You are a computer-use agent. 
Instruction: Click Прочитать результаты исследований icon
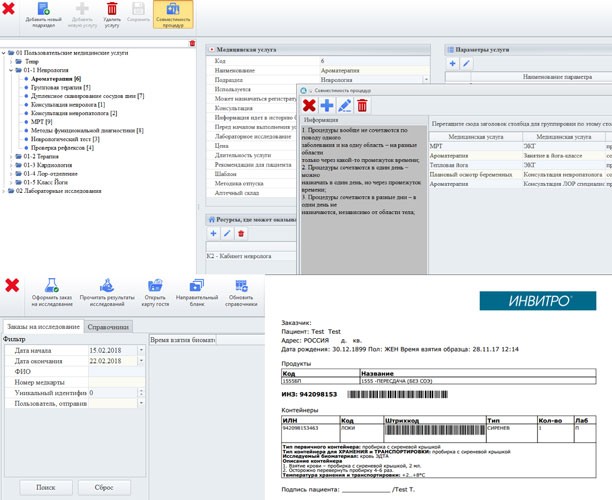[106, 290]
